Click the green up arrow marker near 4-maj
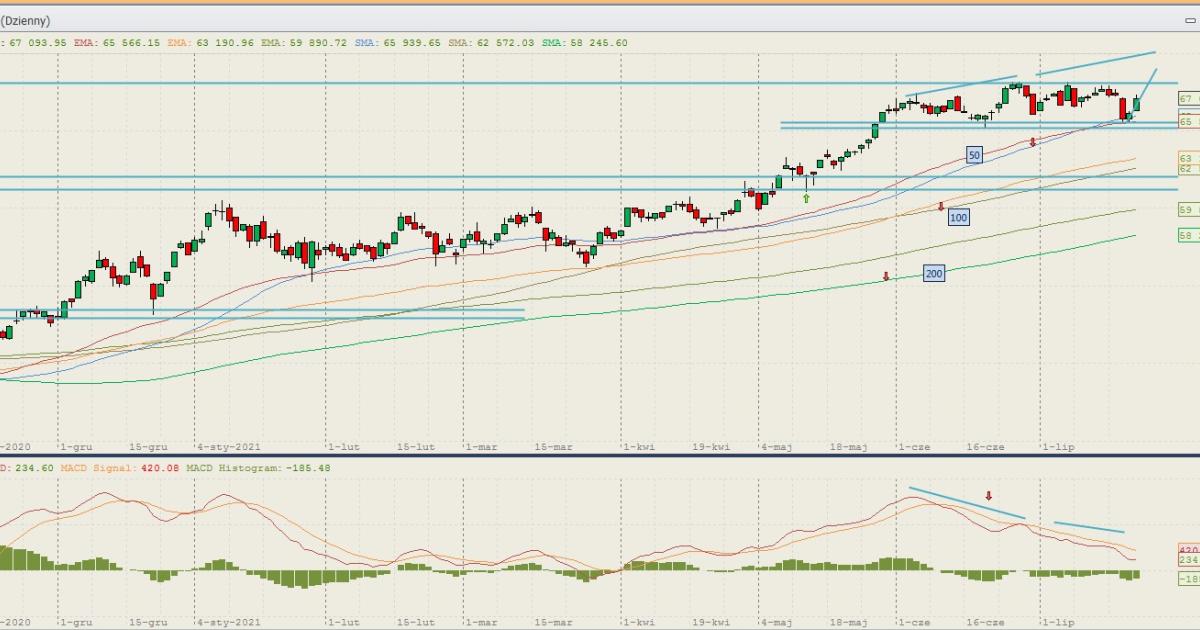Viewport: 1200px width, 630px height. 806,199
